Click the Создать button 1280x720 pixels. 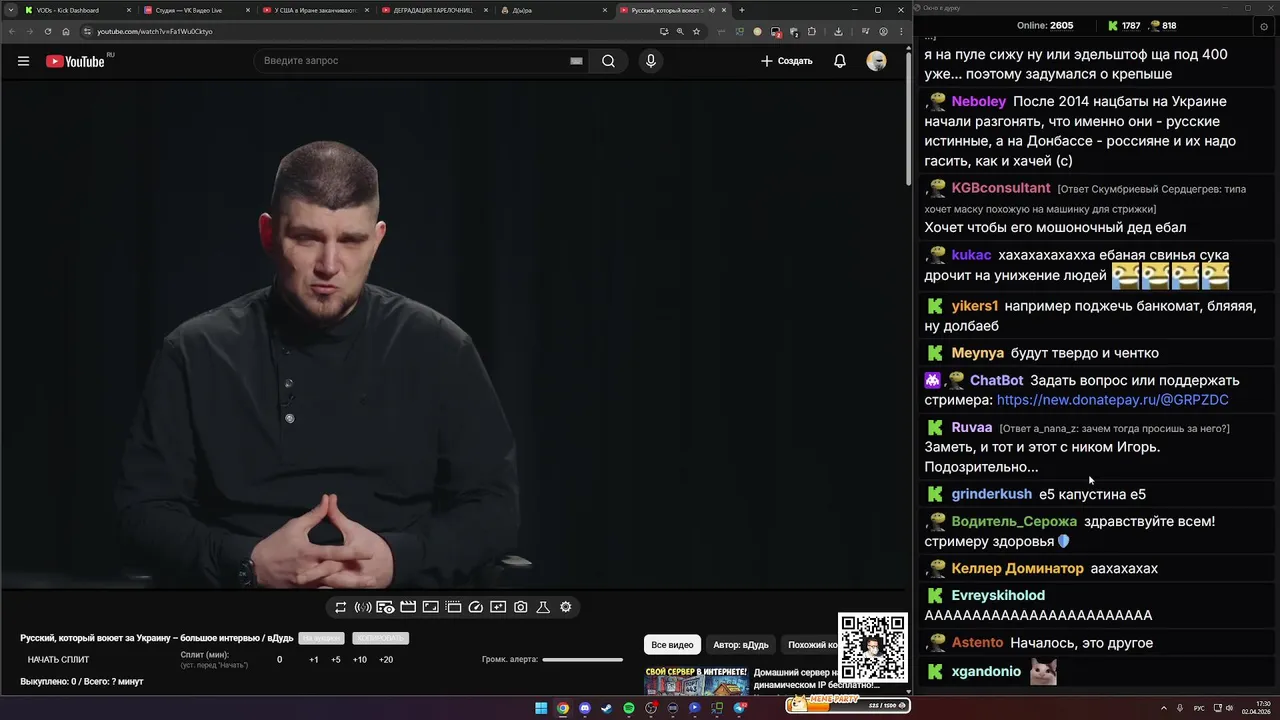pyautogui.click(x=786, y=61)
